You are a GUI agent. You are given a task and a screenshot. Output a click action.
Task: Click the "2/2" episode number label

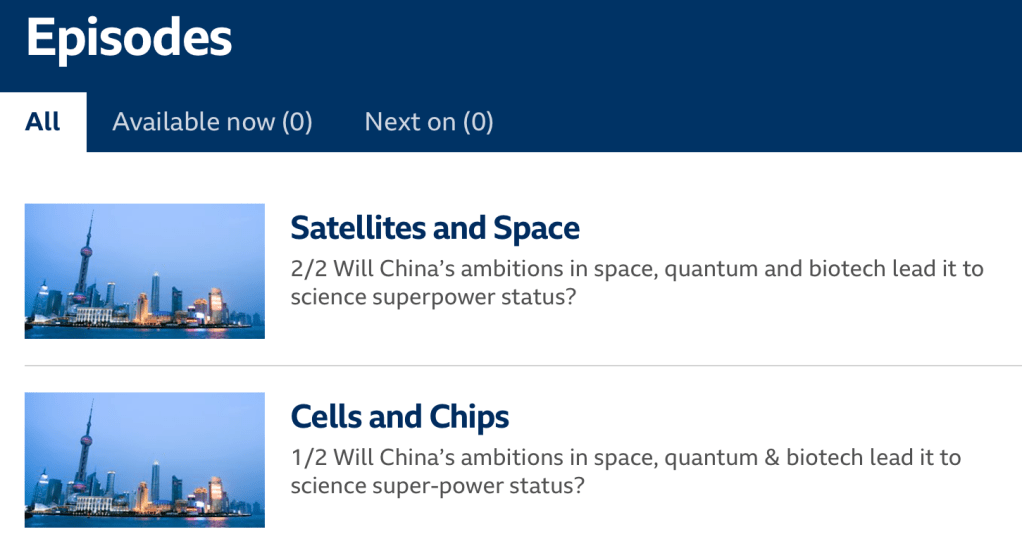coord(308,269)
